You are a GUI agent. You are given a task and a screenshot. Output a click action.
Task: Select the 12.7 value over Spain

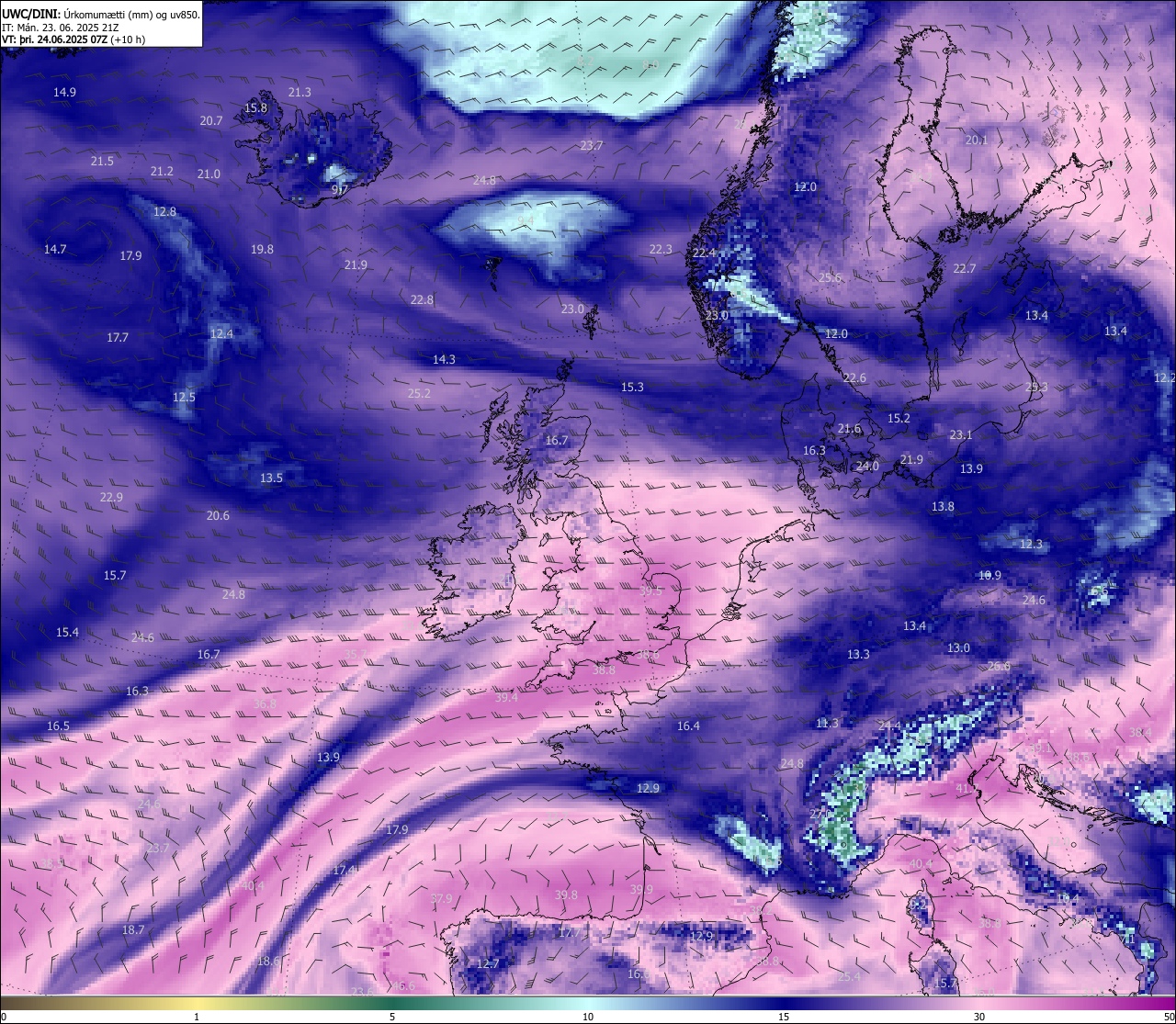tap(488, 963)
